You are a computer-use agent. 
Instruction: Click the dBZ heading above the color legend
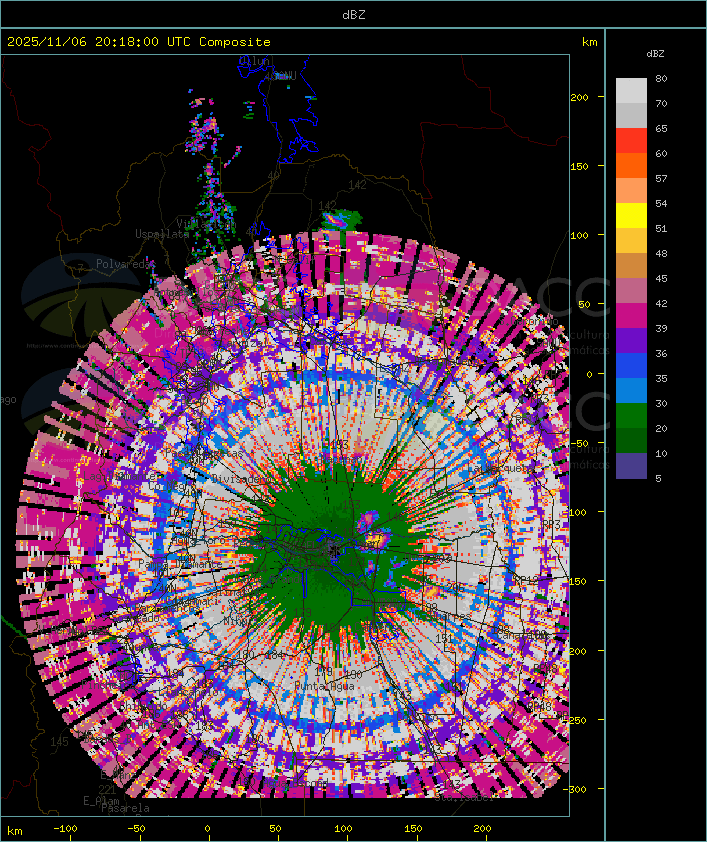click(x=655, y=54)
